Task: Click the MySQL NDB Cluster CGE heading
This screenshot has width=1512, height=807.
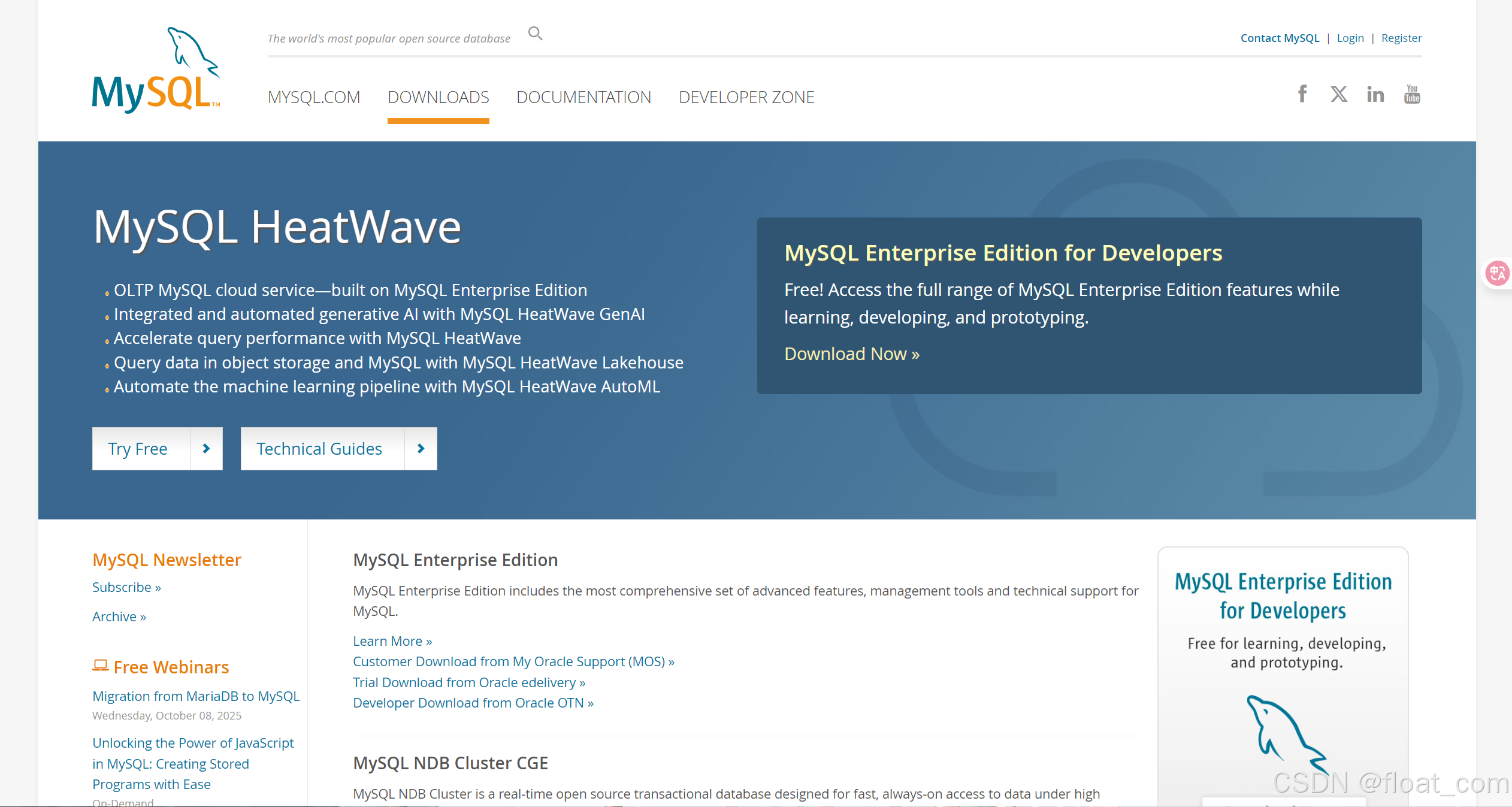Action: (x=450, y=763)
